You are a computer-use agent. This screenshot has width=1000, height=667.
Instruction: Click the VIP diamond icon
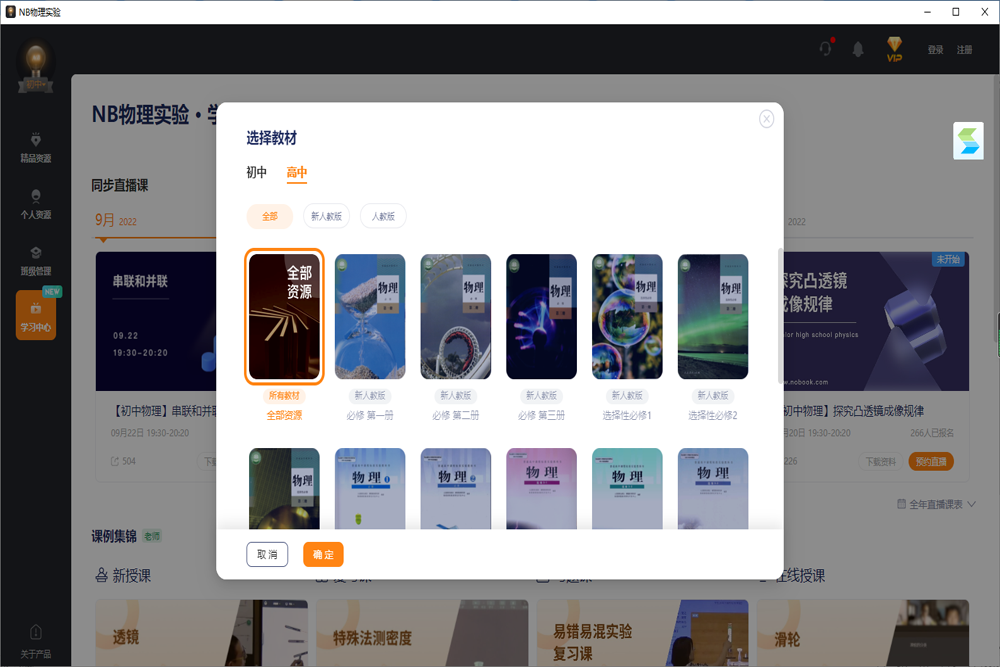pyautogui.click(x=894, y=49)
